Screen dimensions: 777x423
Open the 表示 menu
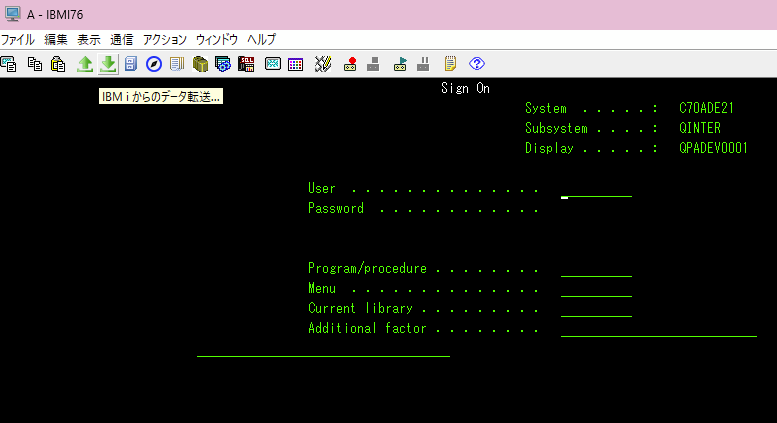89,40
